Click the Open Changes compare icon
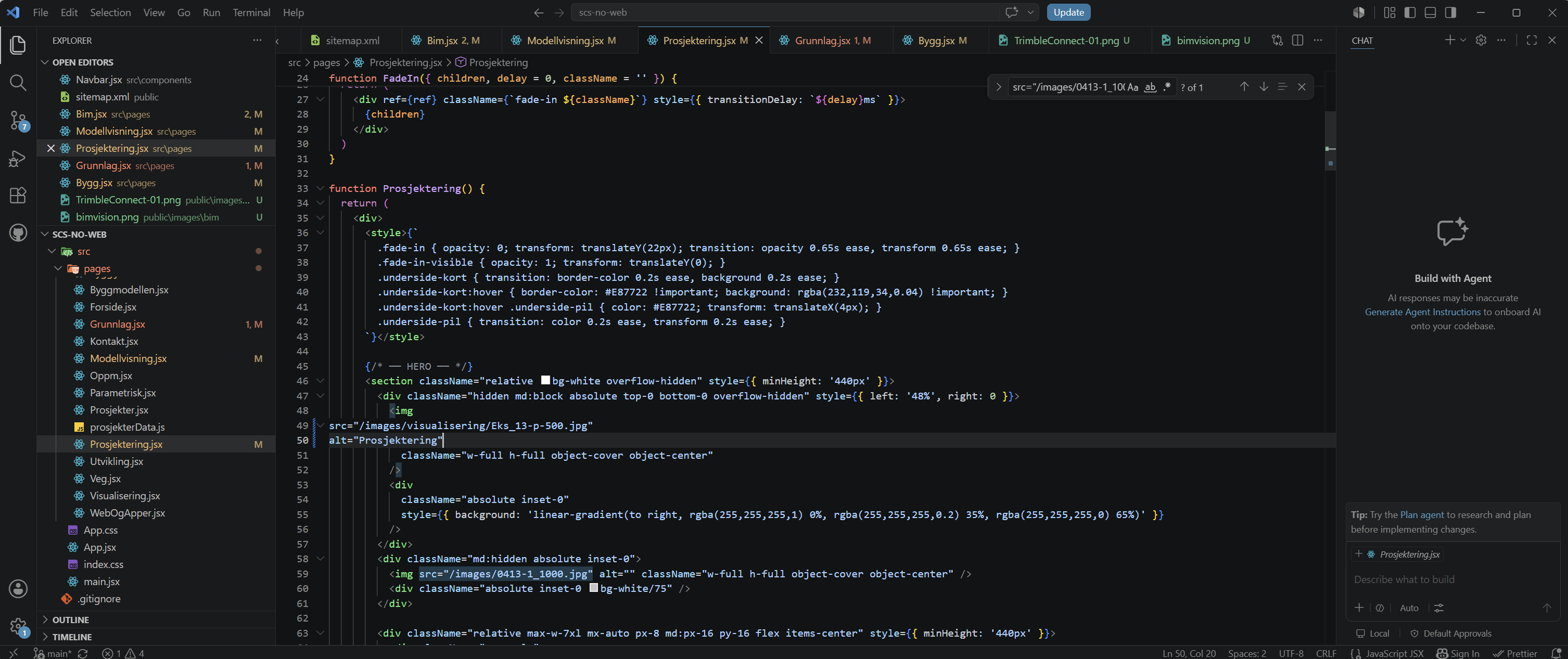Screen dimensions: 1568x659 point(1277,40)
